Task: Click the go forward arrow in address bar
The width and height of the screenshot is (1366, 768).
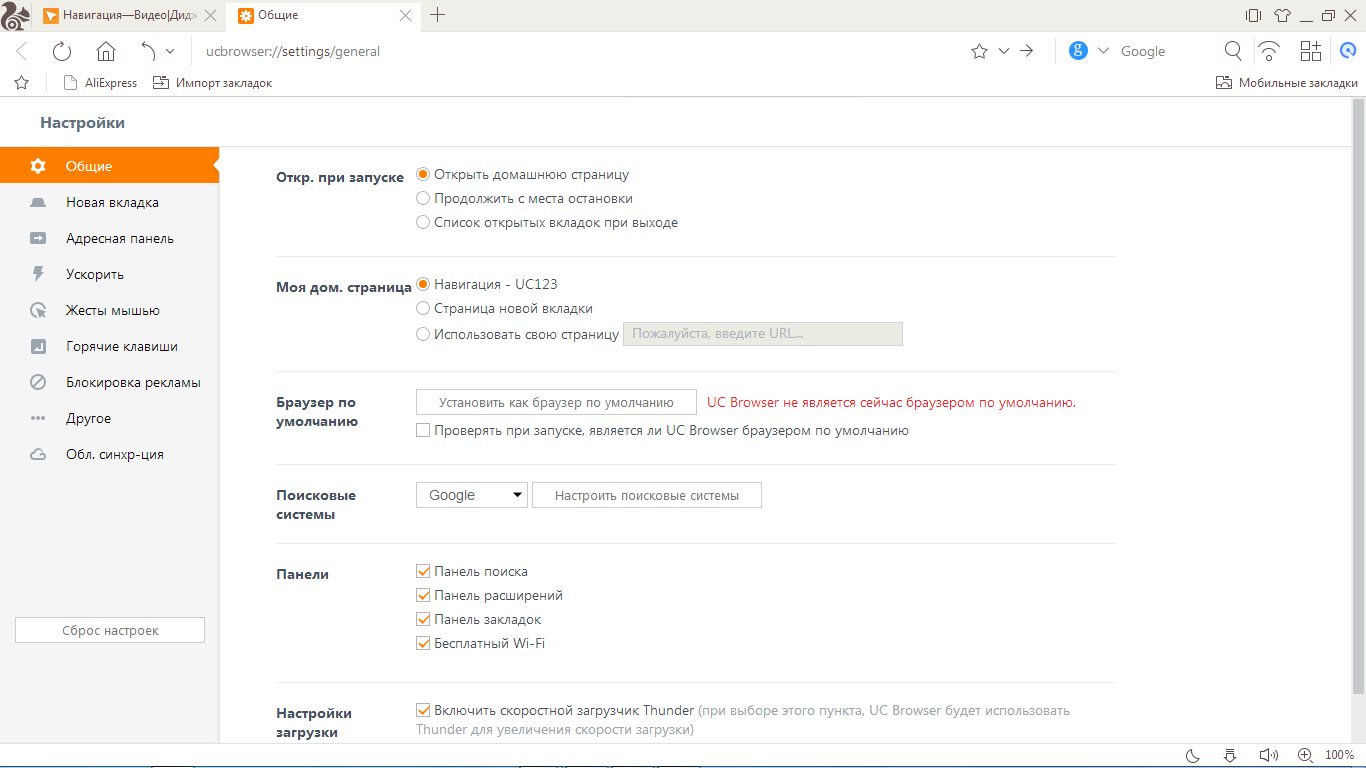Action: (x=1027, y=51)
